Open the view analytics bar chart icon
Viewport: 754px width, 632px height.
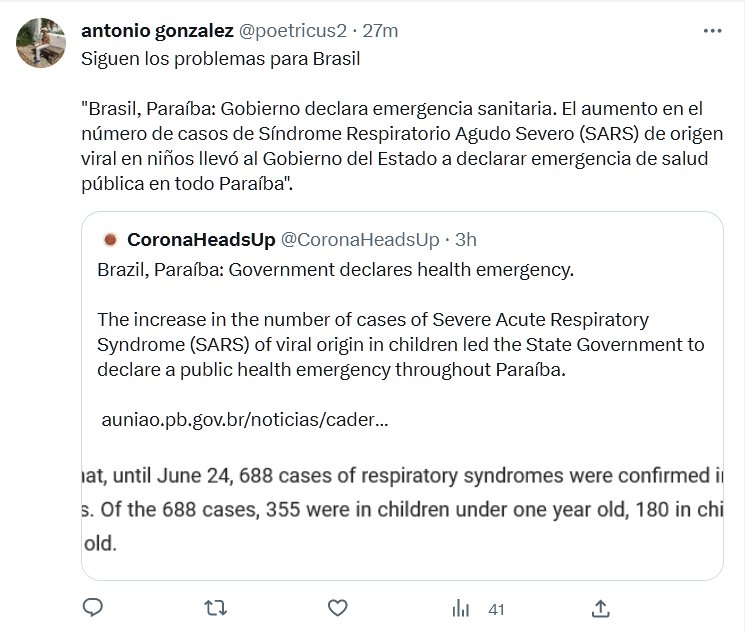click(461, 607)
